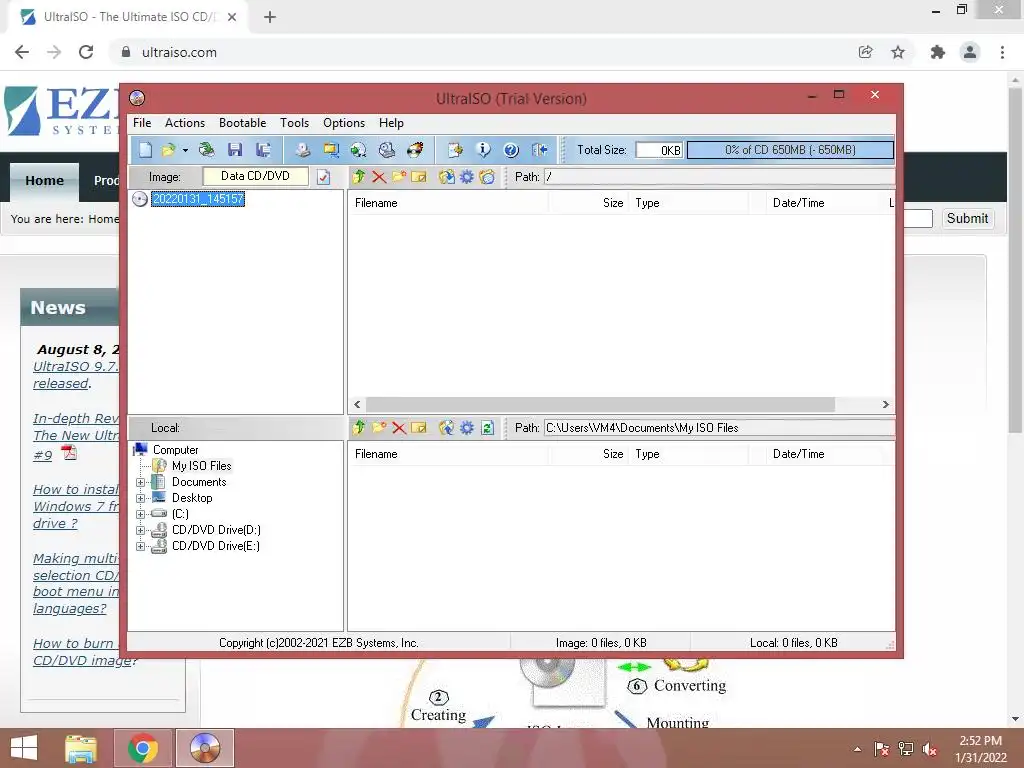Click the Convert disc icon with arrows
Viewport: 1024px width, 768px height.
(x=359, y=150)
